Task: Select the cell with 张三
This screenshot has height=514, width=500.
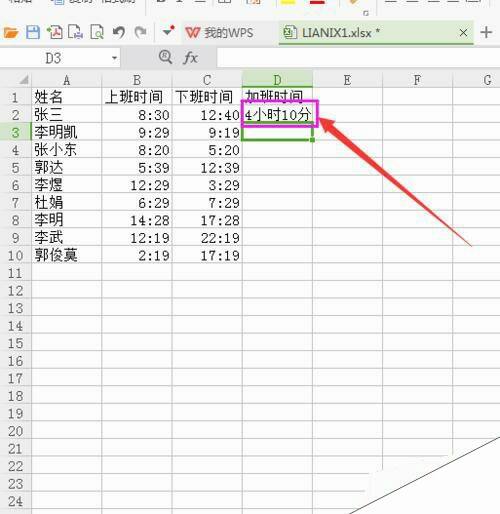Action: [66, 115]
